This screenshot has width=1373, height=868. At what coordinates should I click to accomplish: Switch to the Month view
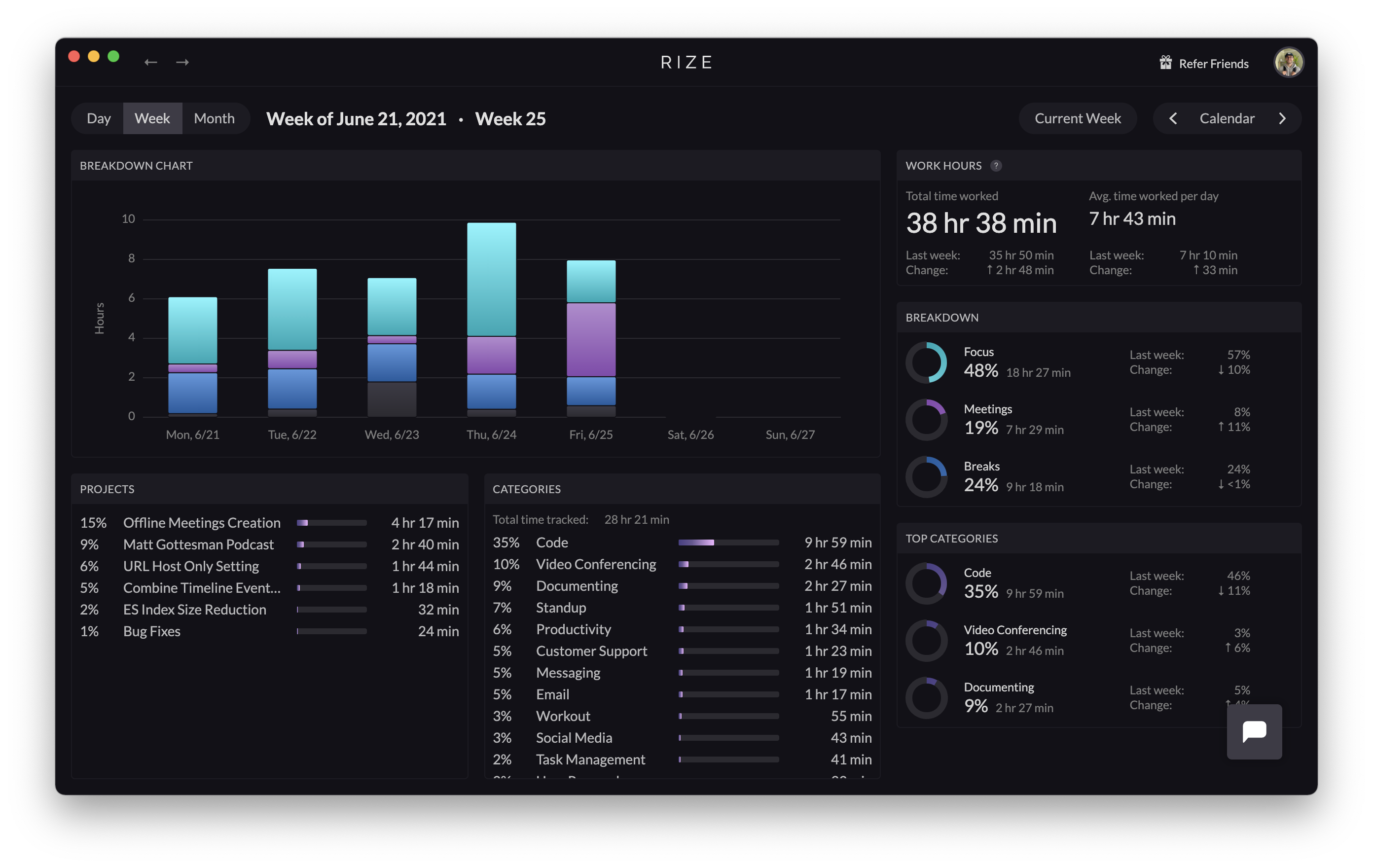click(x=215, y=118)
